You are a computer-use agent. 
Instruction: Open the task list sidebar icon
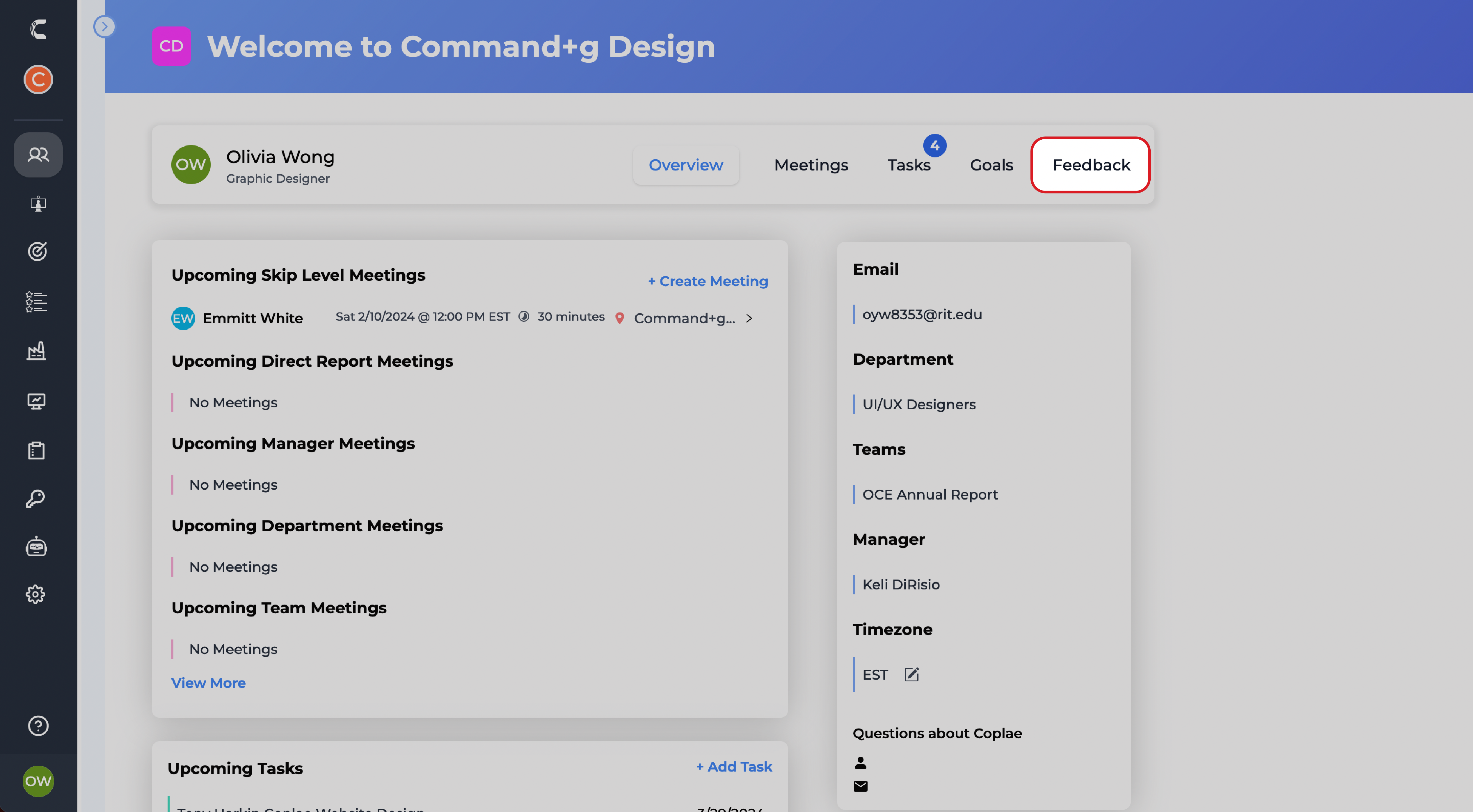point(37,301)
